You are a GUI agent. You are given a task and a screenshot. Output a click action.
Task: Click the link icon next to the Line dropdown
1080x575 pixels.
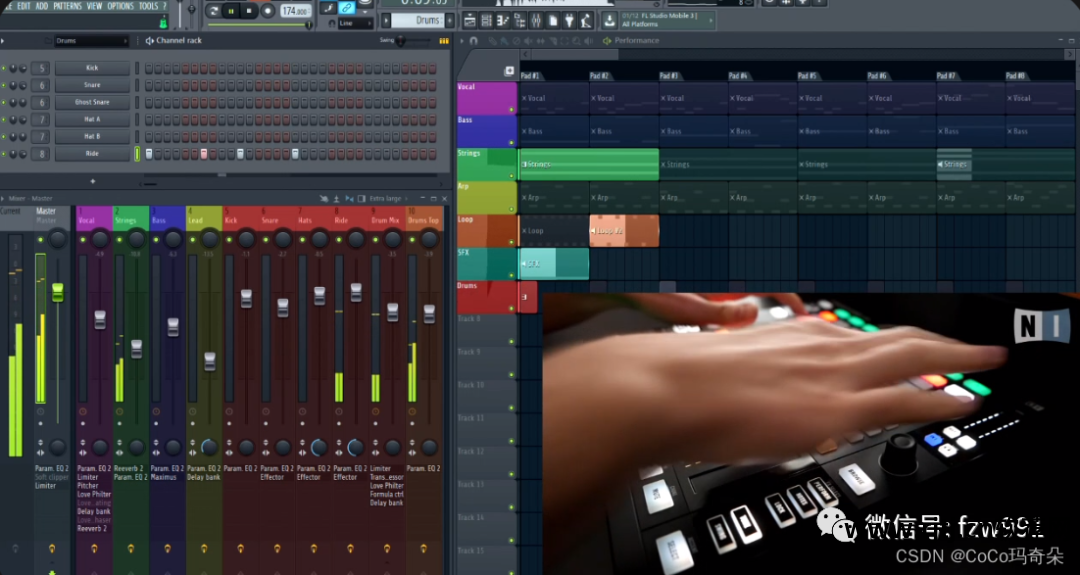click(x=347, y=8)
